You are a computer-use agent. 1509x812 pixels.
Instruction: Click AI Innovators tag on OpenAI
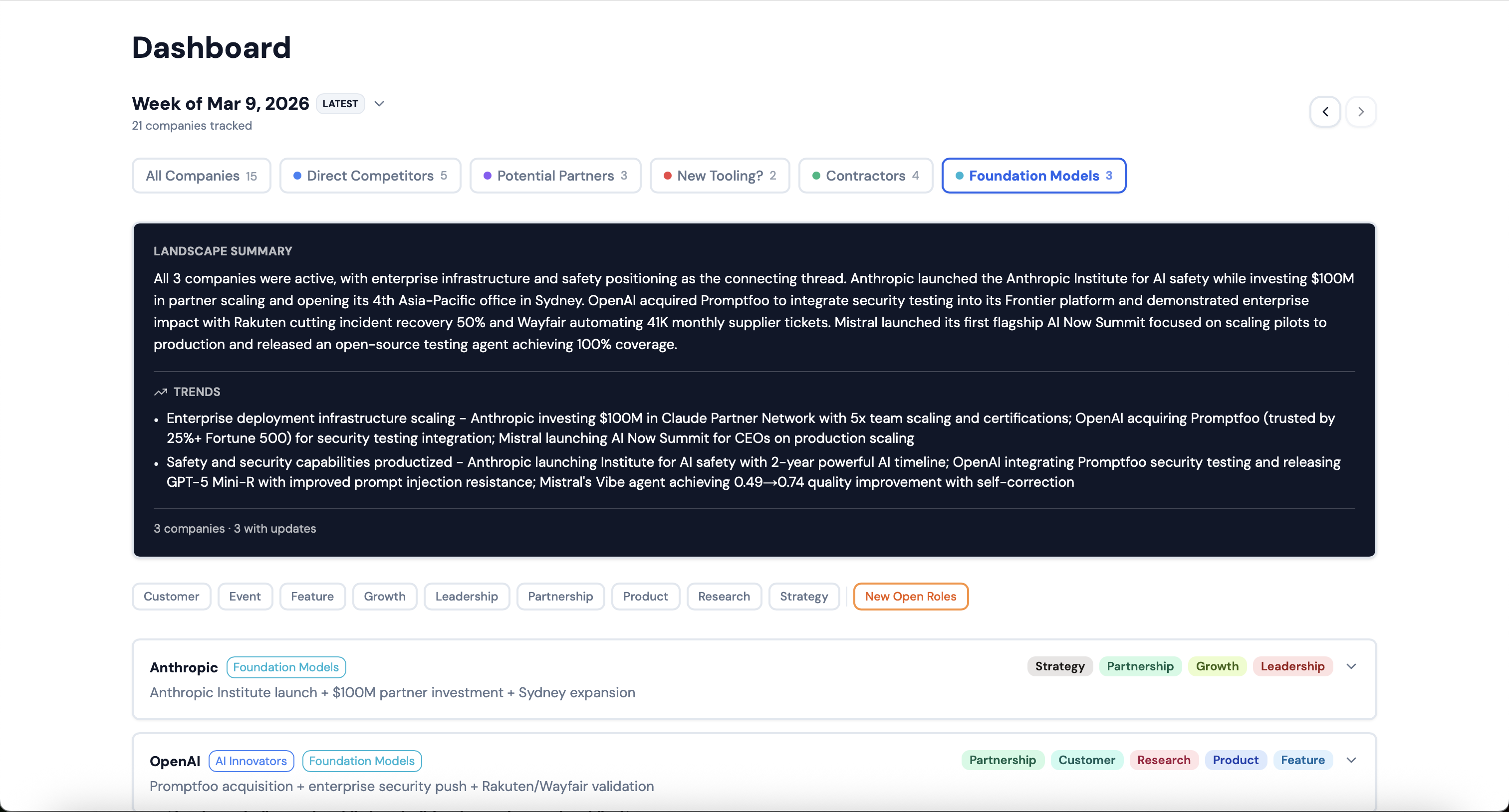251,761
